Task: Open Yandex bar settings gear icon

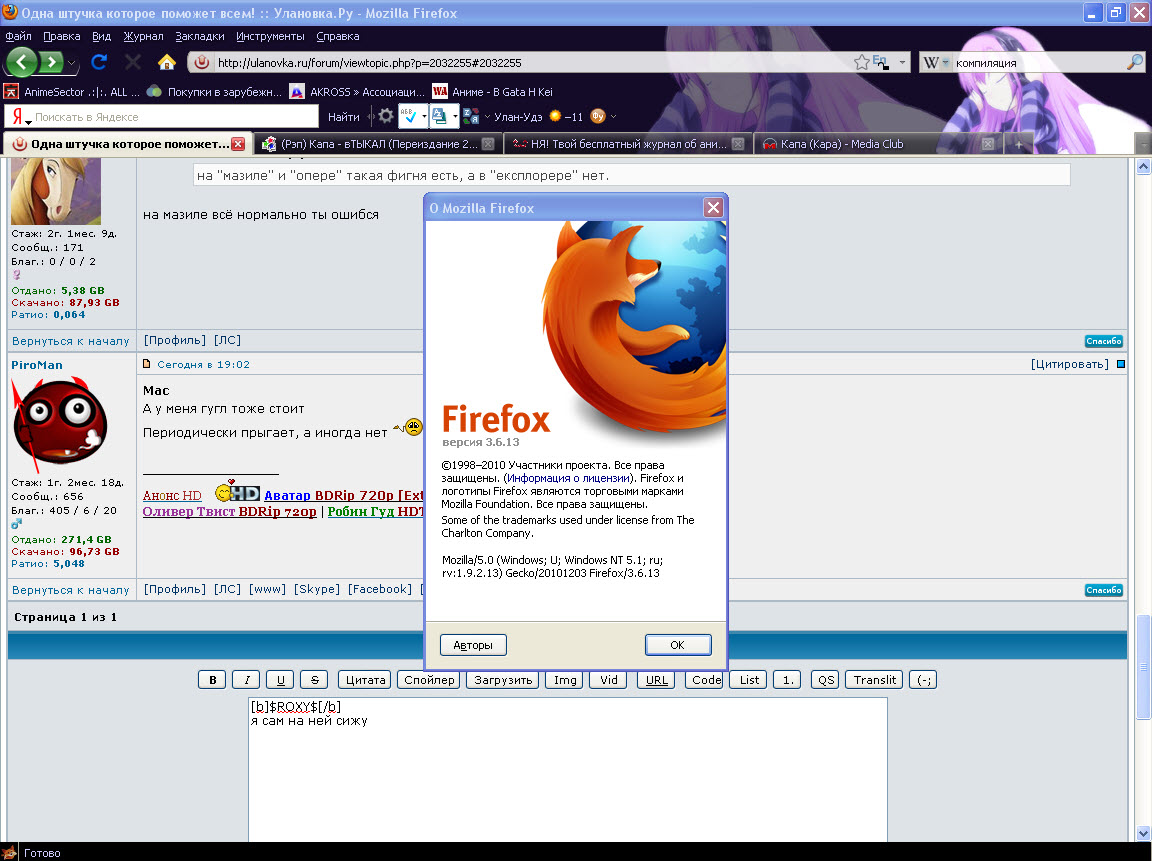Action: 385,116
